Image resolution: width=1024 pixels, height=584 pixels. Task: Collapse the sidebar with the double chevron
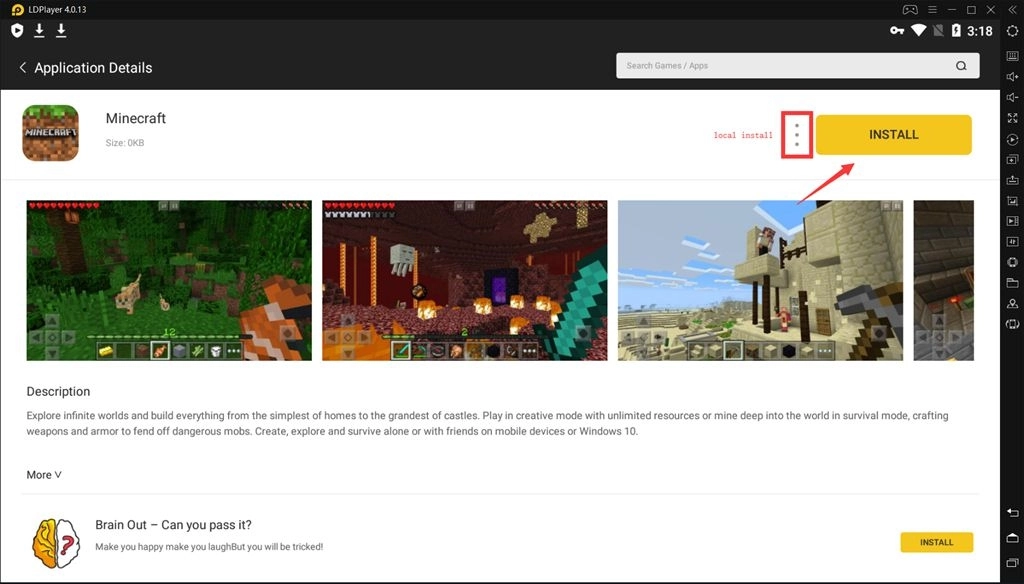(x=1012, y=9)
